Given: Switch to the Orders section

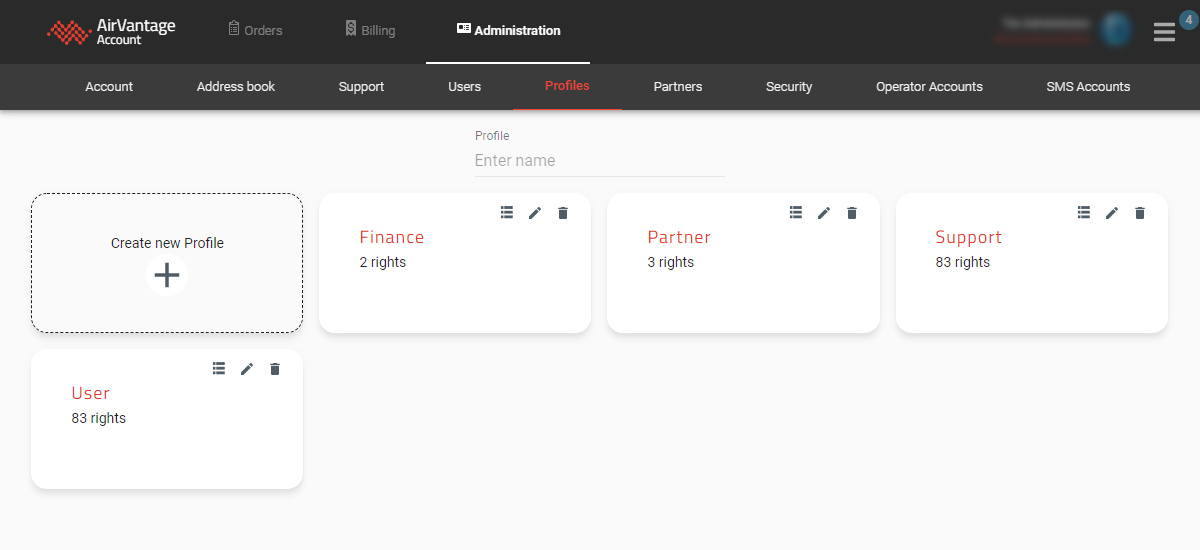Looking at the screenshot, I should click(x=255, y=30).
